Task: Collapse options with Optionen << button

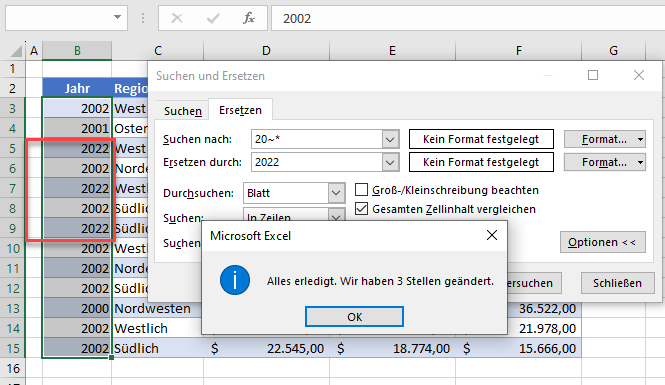Action: [x=603, y=242]
